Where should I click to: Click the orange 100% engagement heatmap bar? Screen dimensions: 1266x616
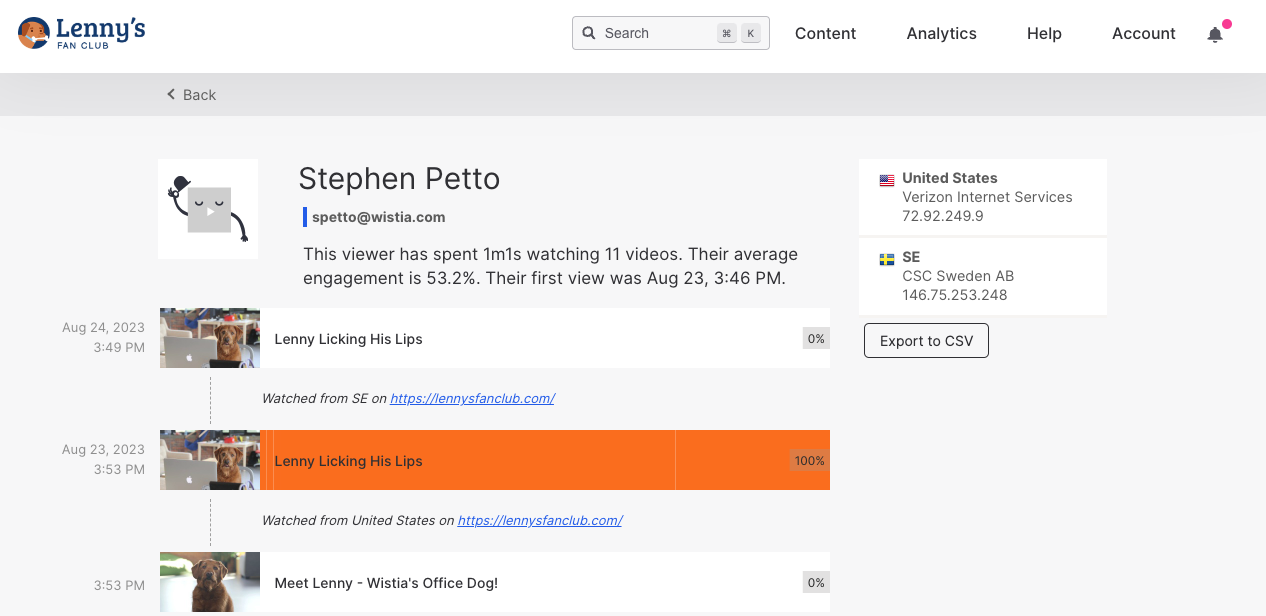545,460
